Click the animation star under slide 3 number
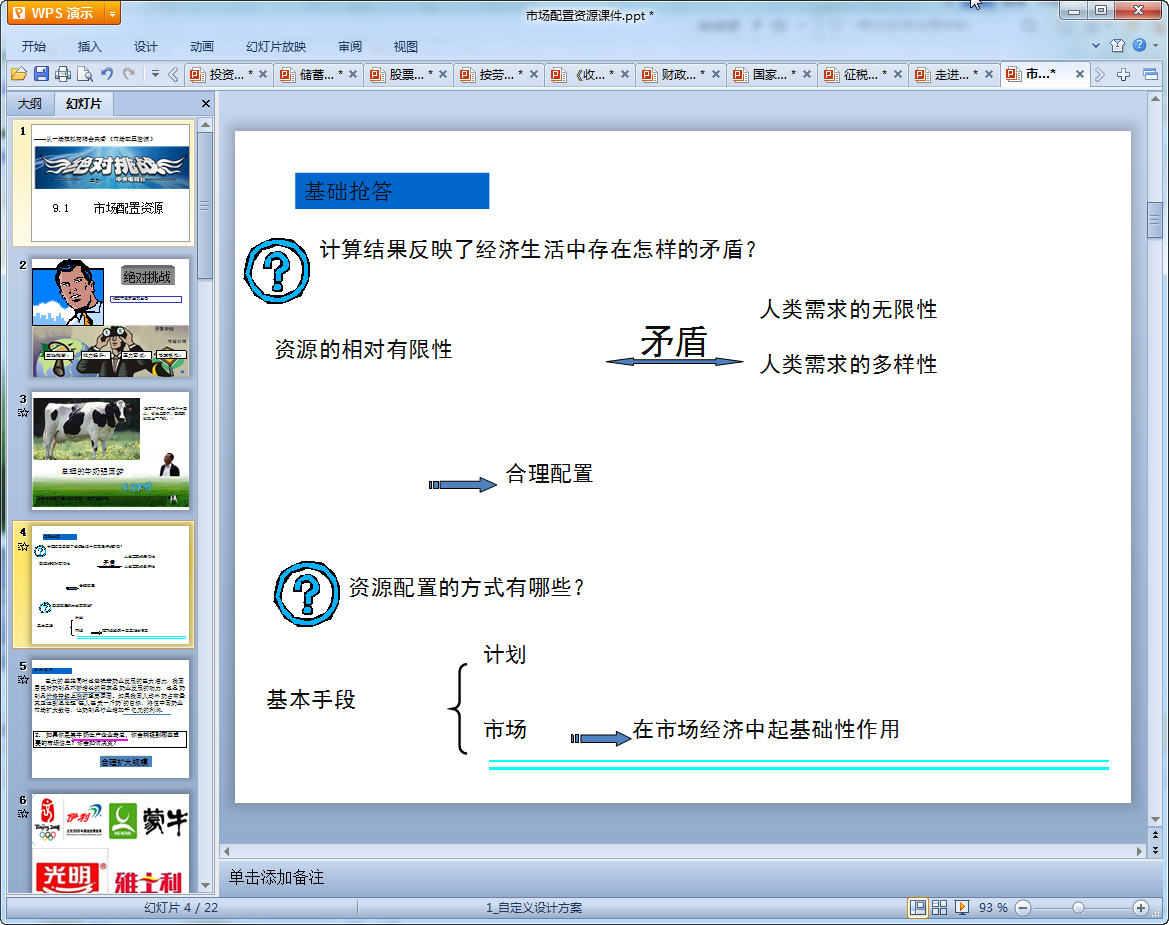 coord(23,412)
